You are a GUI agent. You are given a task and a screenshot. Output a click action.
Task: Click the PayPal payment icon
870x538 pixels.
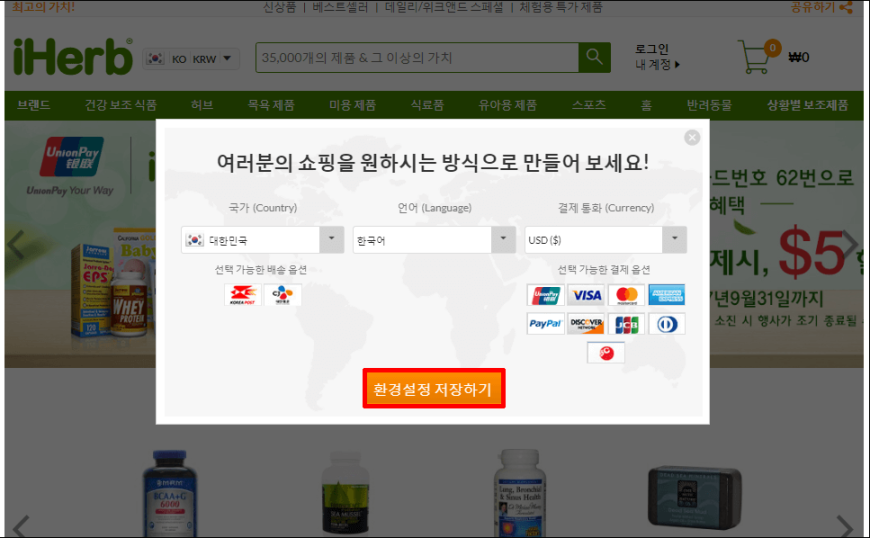[545, 324]
